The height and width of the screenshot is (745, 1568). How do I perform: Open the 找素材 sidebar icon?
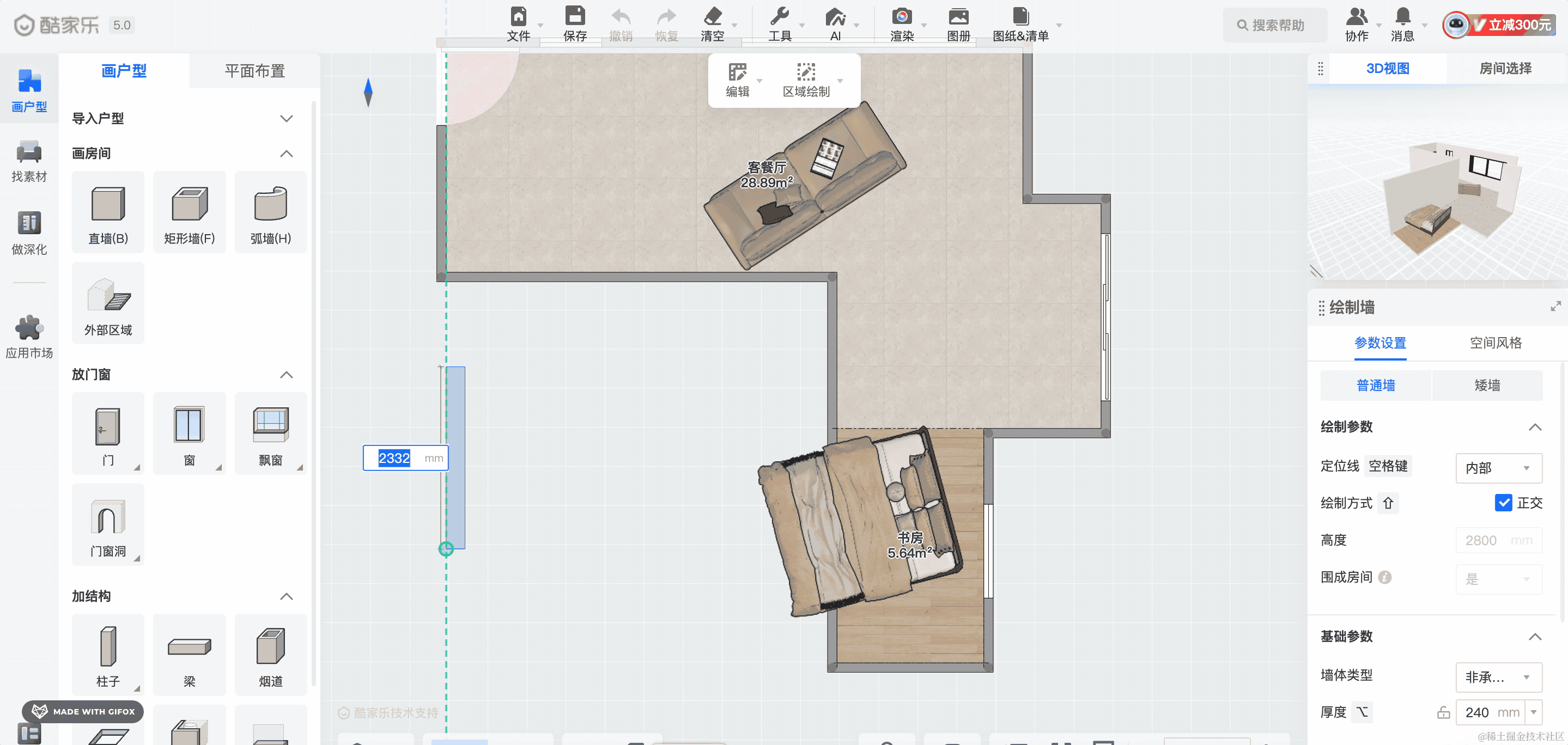(x=29, y=152)
